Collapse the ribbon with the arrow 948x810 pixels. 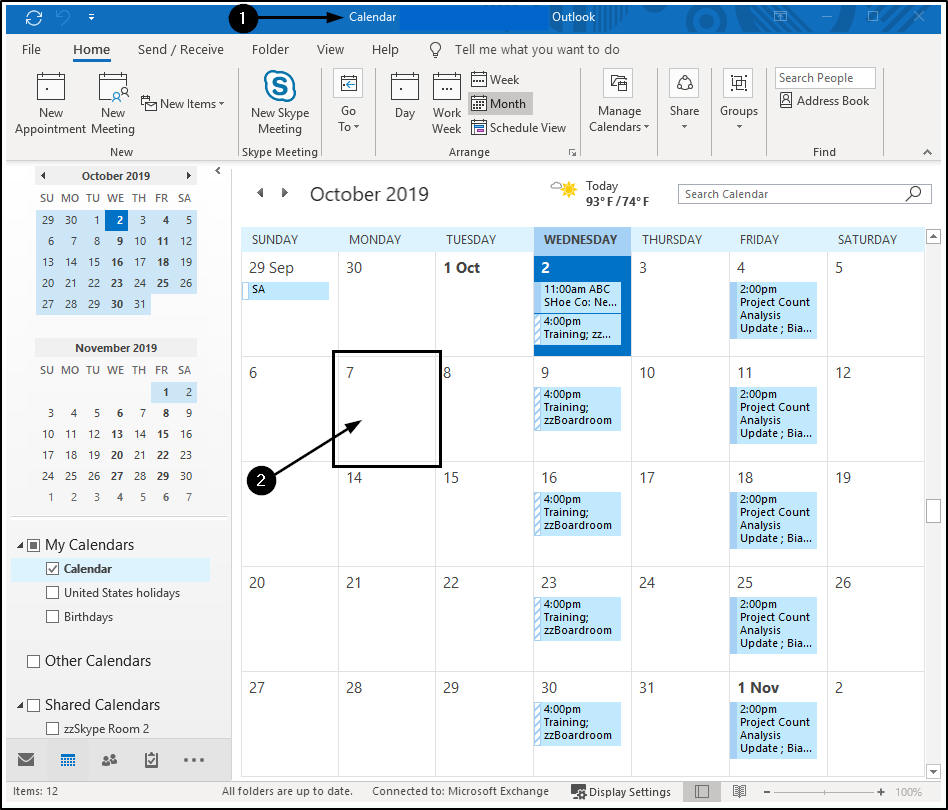tap(927, 152)
